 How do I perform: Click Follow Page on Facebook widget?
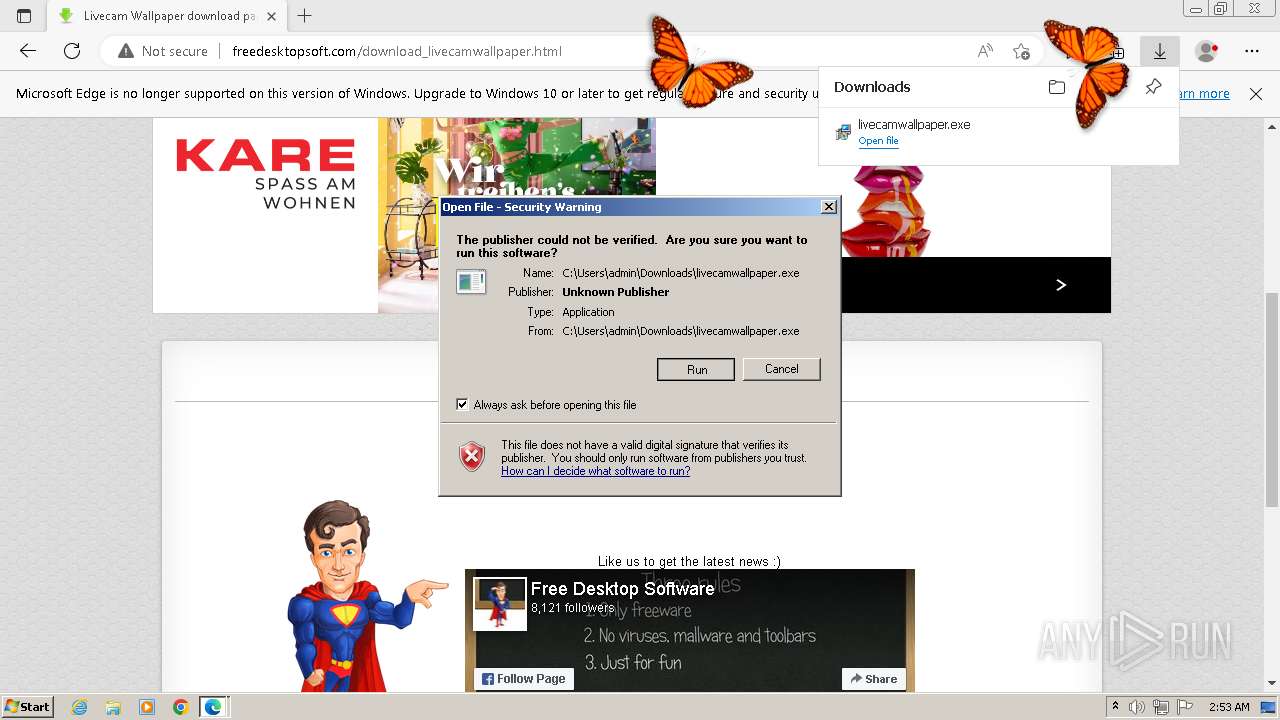point(524,679)
